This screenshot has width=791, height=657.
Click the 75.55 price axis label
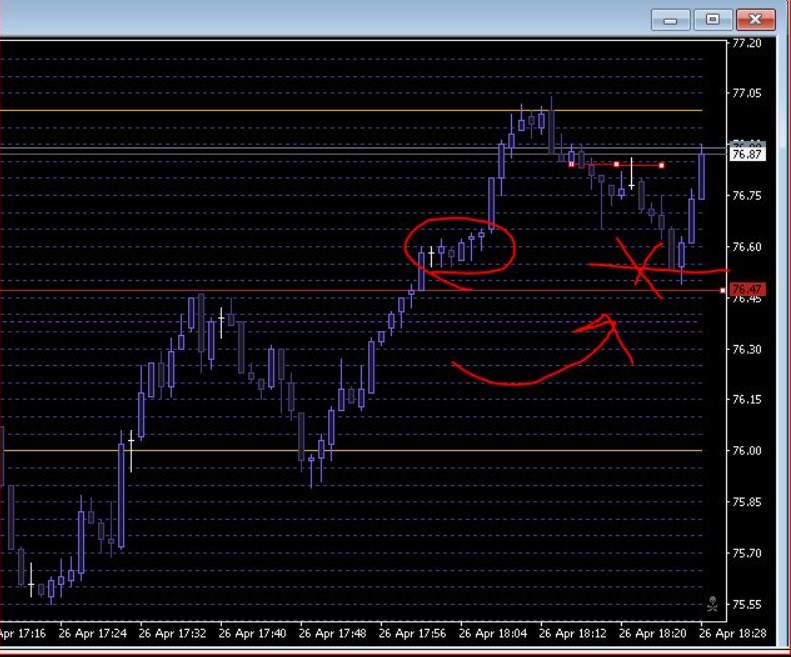point(747,604)
